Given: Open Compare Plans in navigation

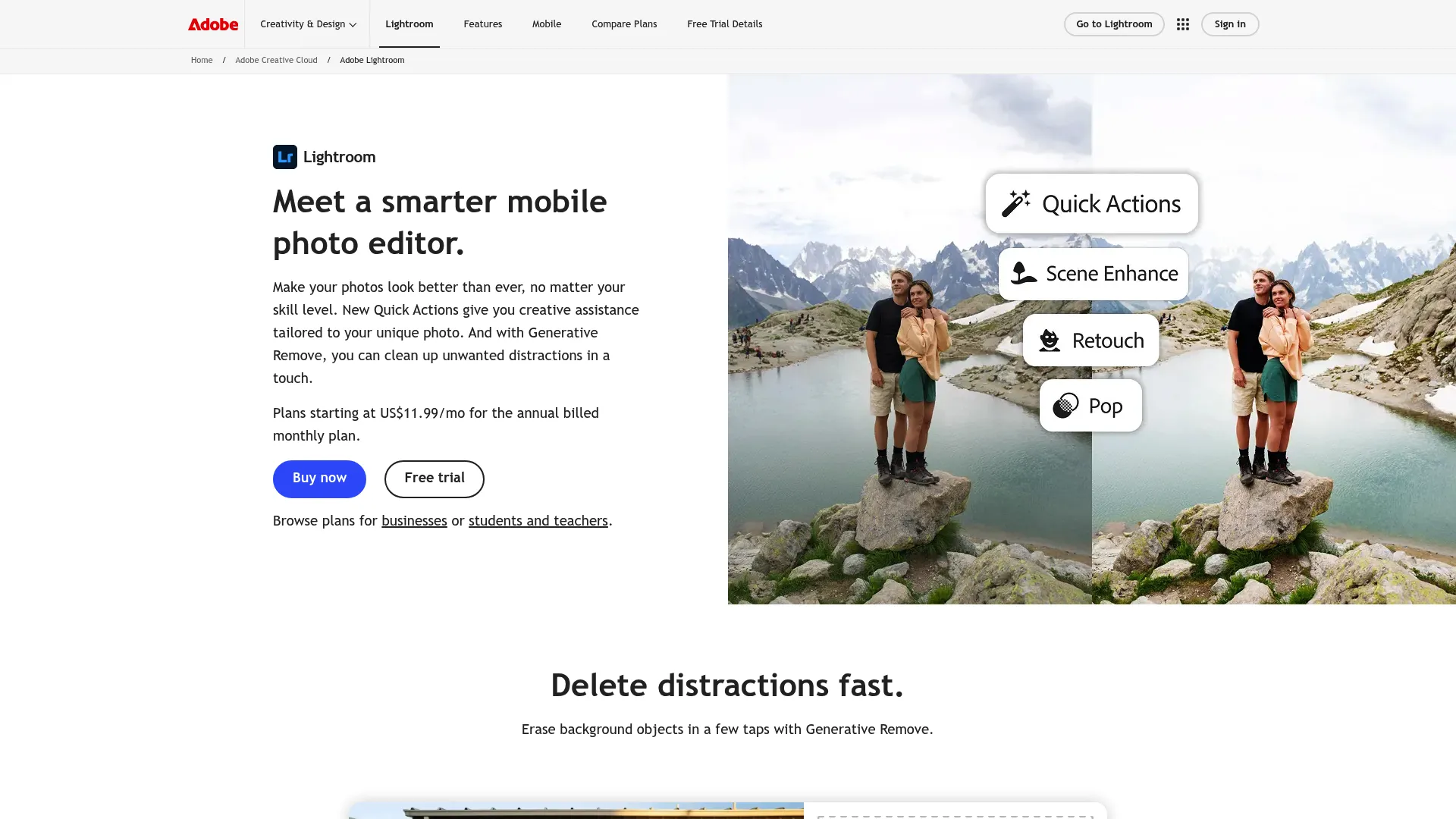Looking at the screenshot, I should pos(624,24).
